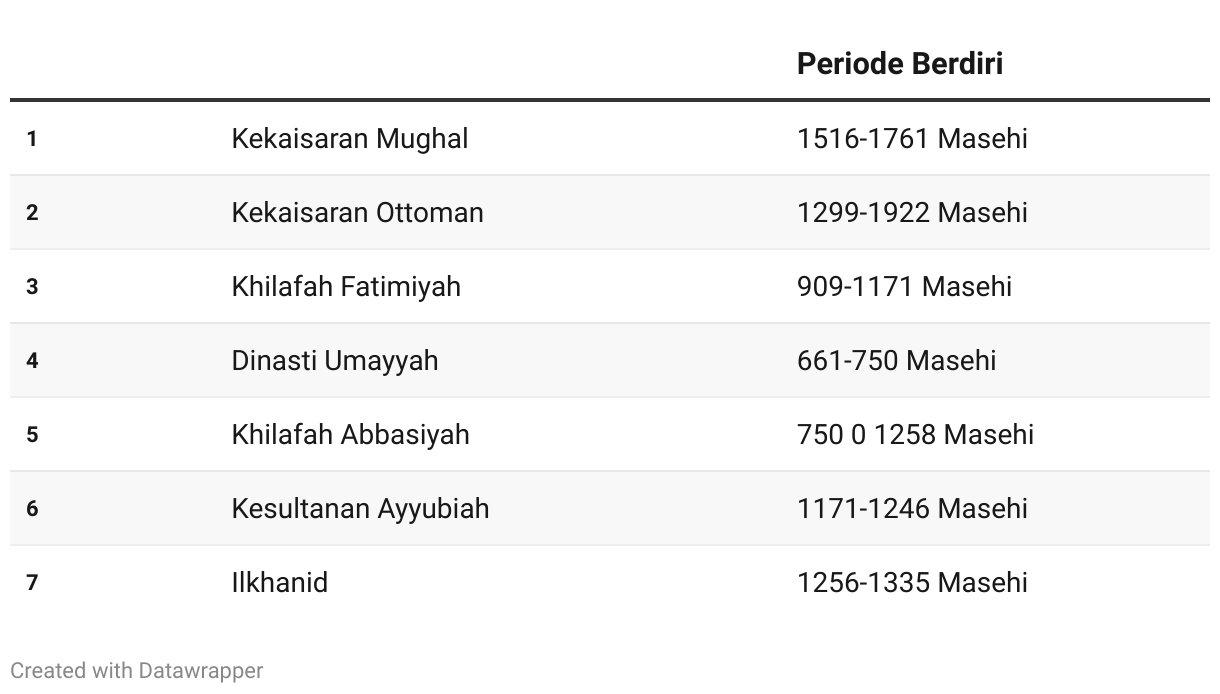Select the Kekaisaran Mughal cell
Viewport: 1220px width, 694px height.
coord(350,138)
